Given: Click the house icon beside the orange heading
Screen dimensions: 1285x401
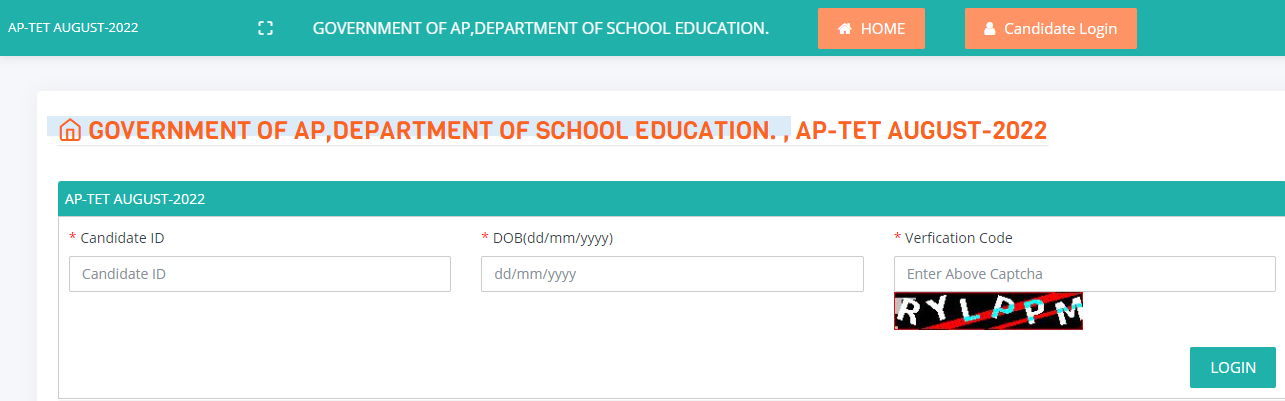Looking at the screenshot, I should (70, 131).
